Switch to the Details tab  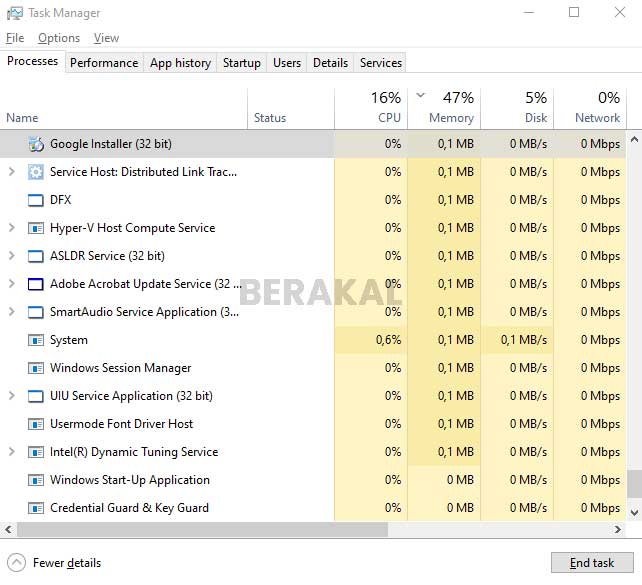tap(330, 63)
